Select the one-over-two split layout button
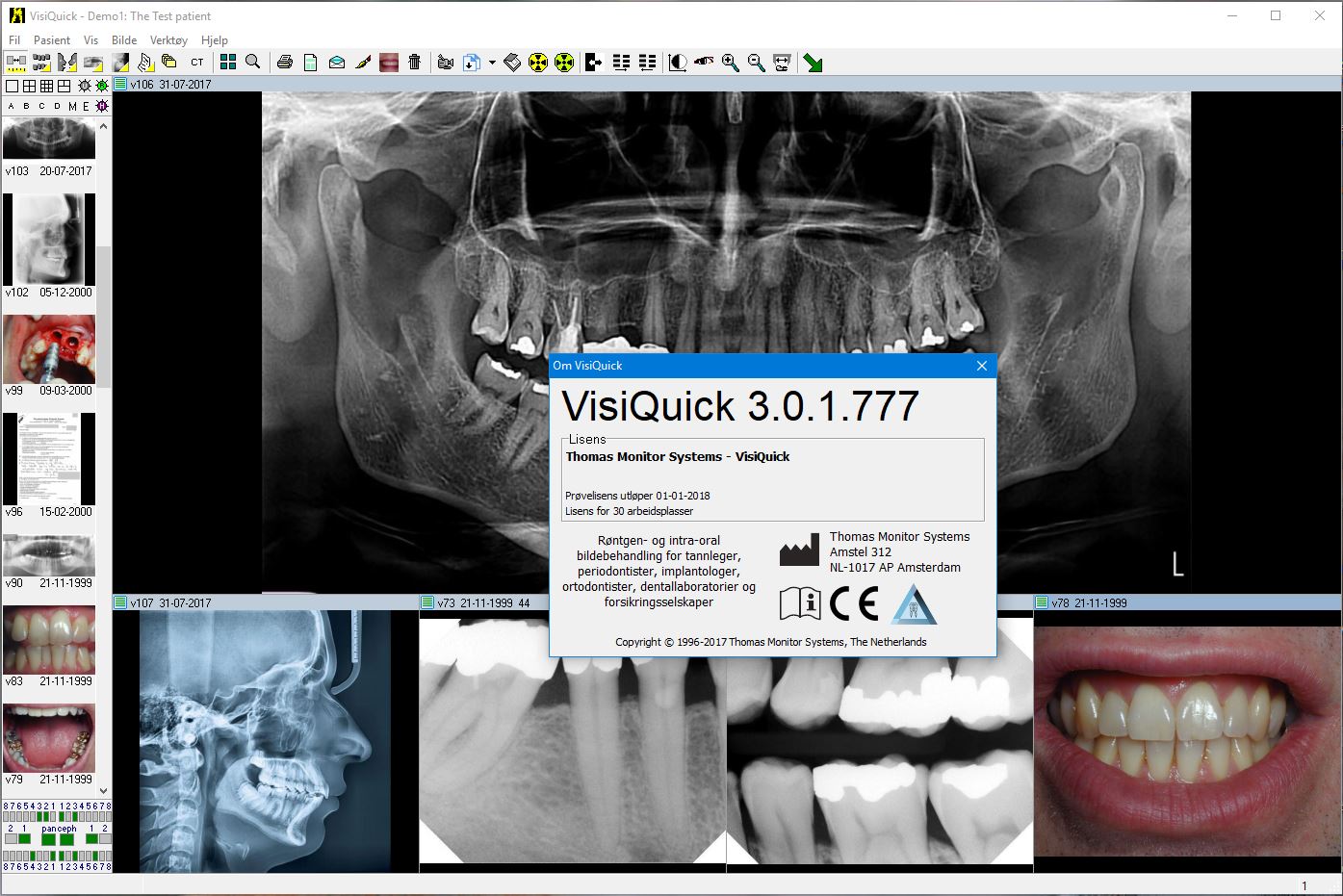This screenshot has width=1343, height=896. click(64, 87)
